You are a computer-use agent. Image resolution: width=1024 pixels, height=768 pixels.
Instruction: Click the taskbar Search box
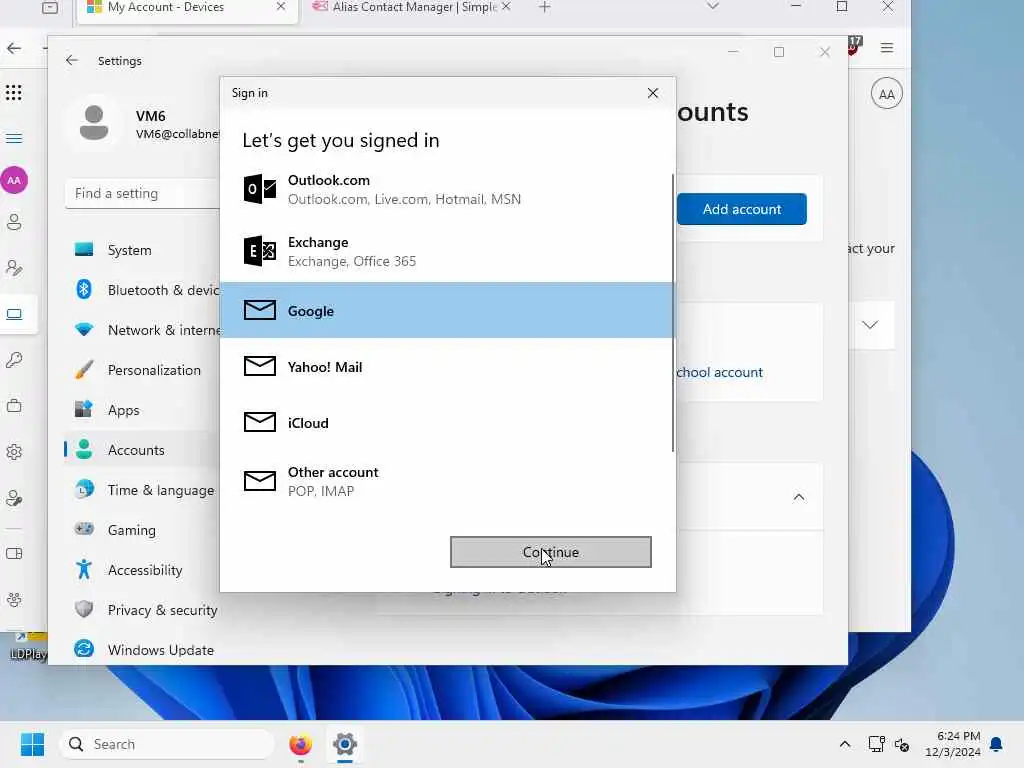click(x=167, y=744)
